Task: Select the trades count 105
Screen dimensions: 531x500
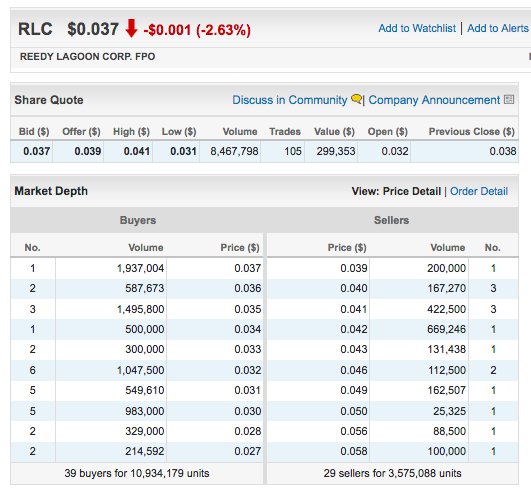Action: click(293, 151)
